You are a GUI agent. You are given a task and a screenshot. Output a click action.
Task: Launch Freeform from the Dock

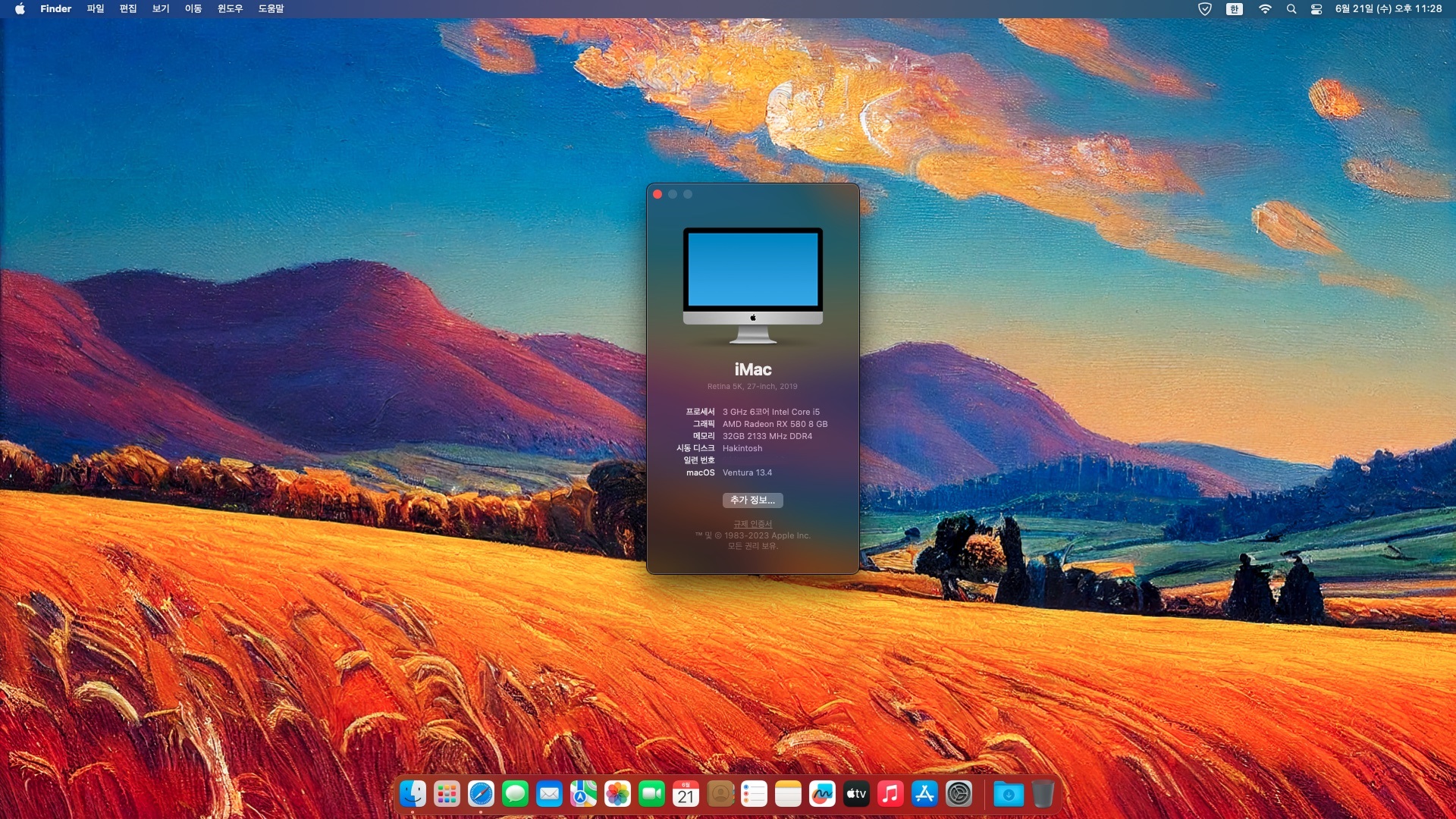click(x=822, y=794)
